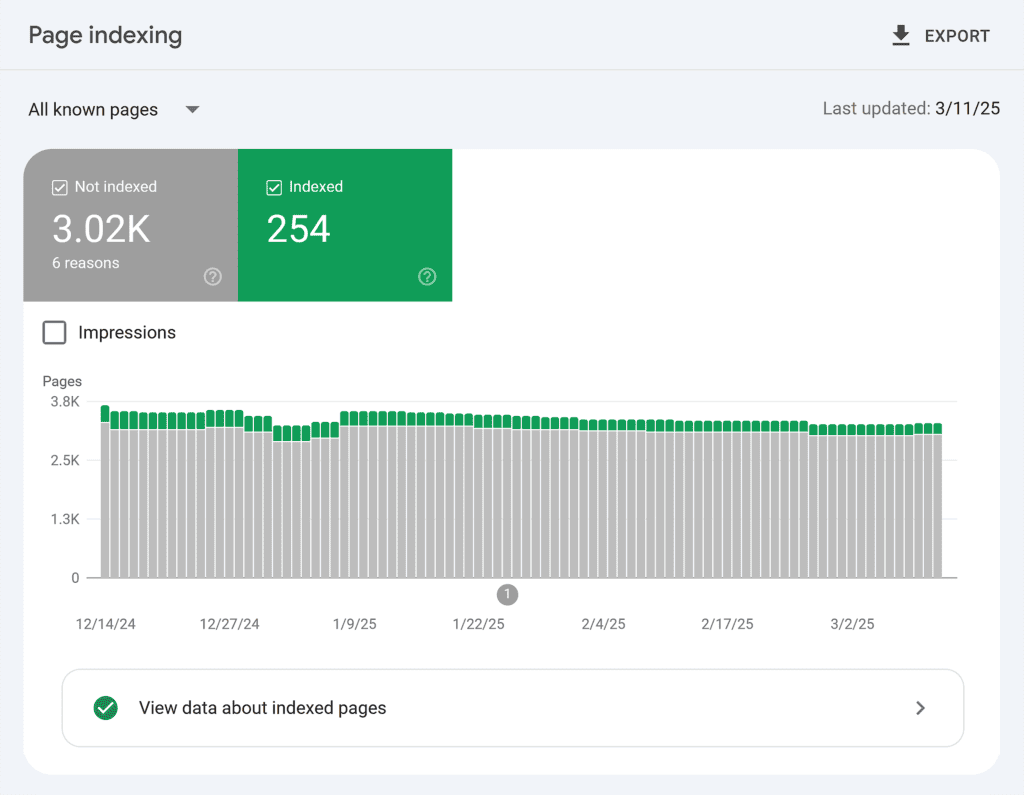The height and width of the screenshot is (795, 1024).
Task: Select the Not indexed card above the chart
Action: 130,225
